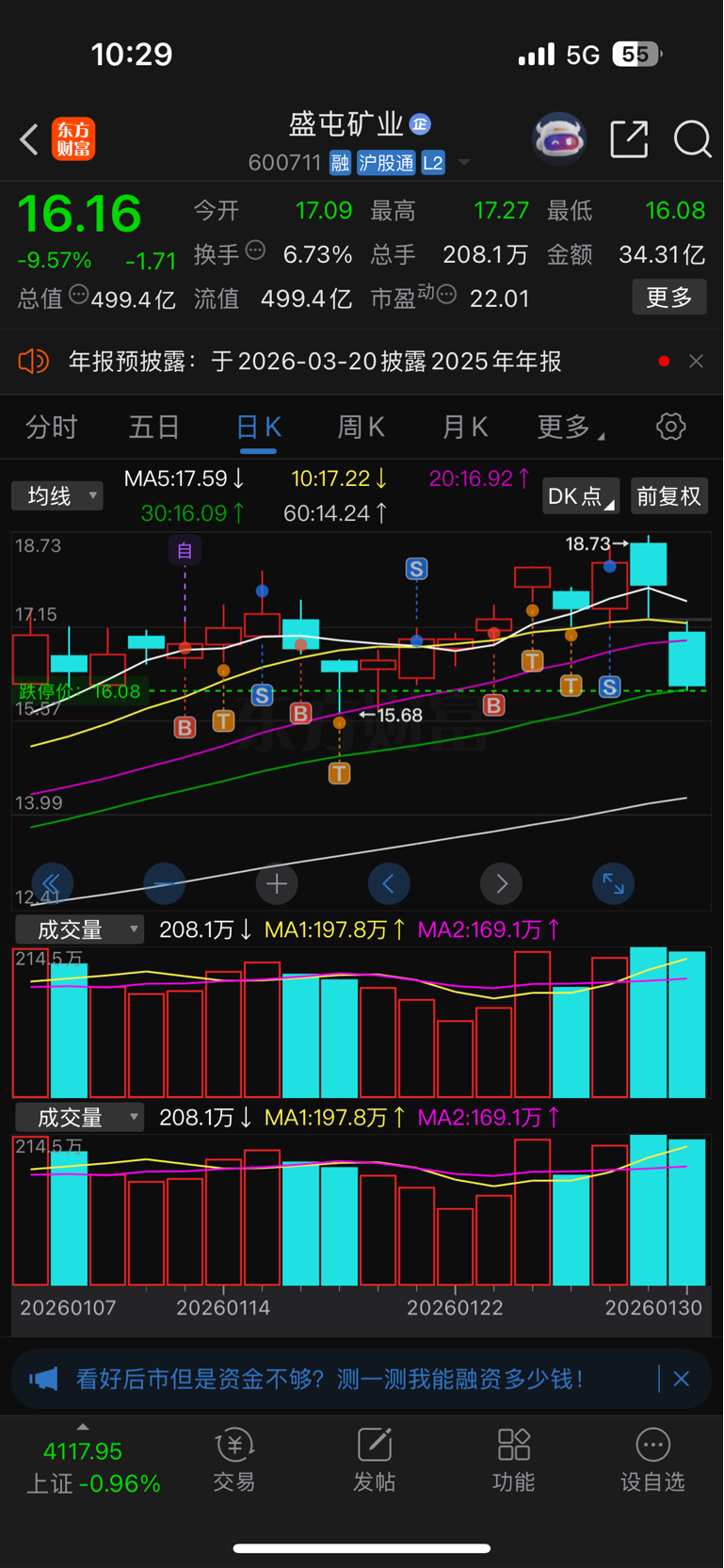724x1568 pixels.
Task: Show info for 总值 market cap
Action: click(x=79, y=295)
